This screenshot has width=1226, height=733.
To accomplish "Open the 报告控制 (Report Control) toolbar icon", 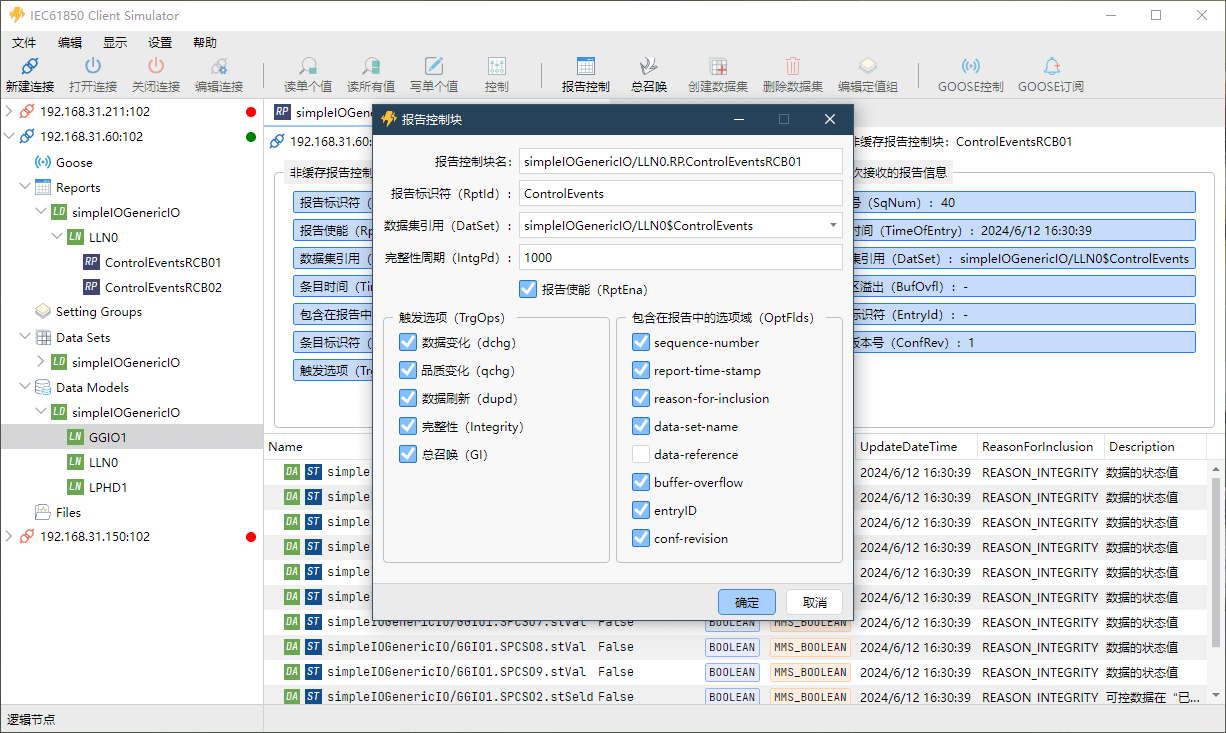I will pos(585,67).
